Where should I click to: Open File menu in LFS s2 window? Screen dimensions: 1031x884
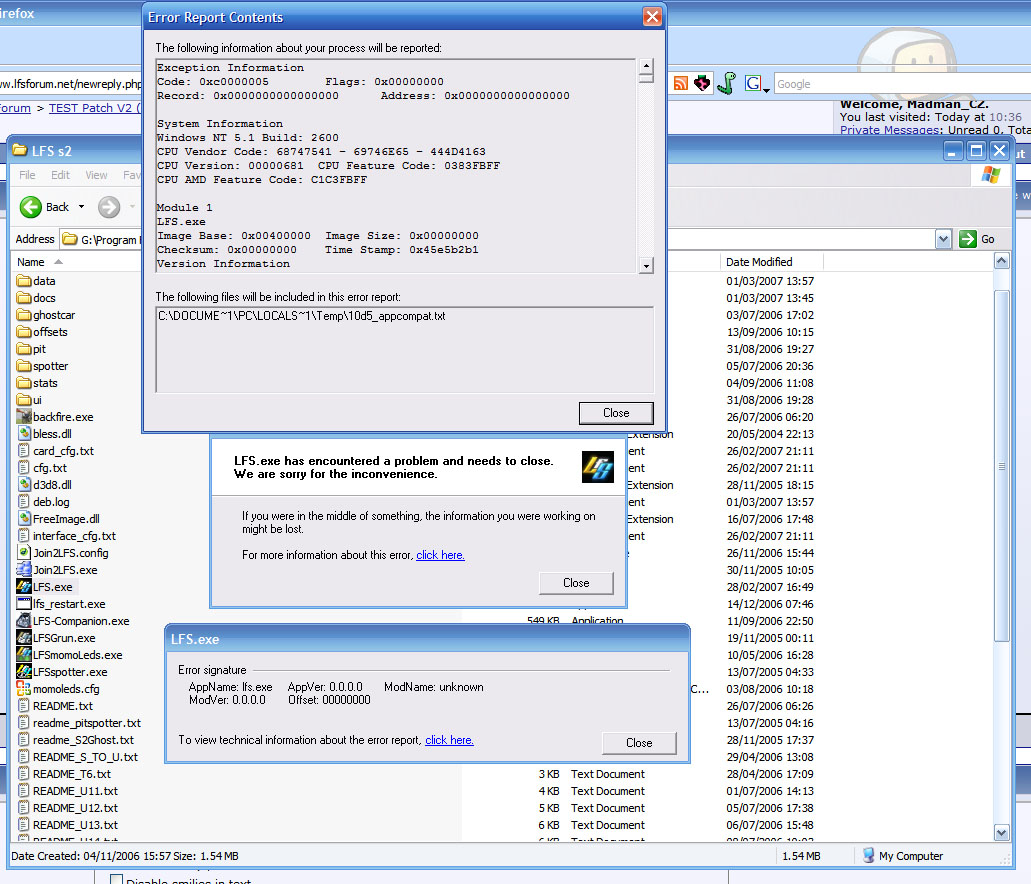[x=28, y=175]
